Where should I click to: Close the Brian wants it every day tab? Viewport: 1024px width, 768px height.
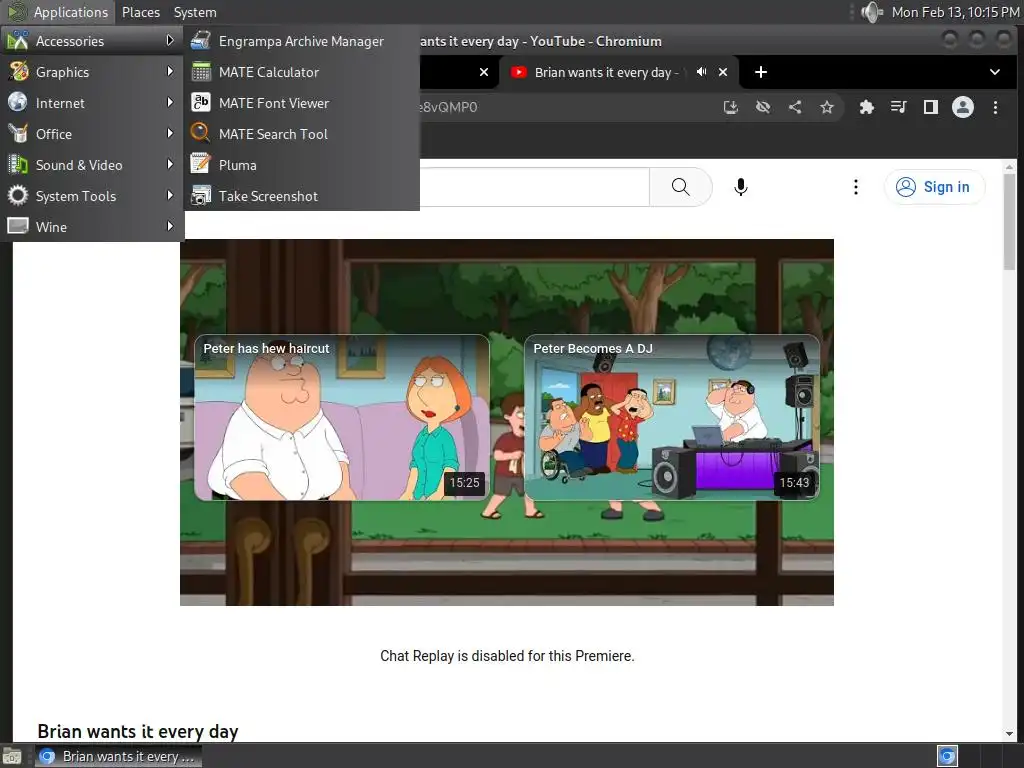pyautogui.click(x=723, y=72)
